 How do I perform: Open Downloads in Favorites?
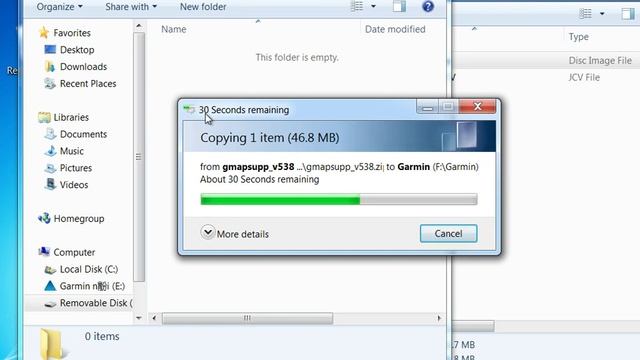(x=83, y=67)
